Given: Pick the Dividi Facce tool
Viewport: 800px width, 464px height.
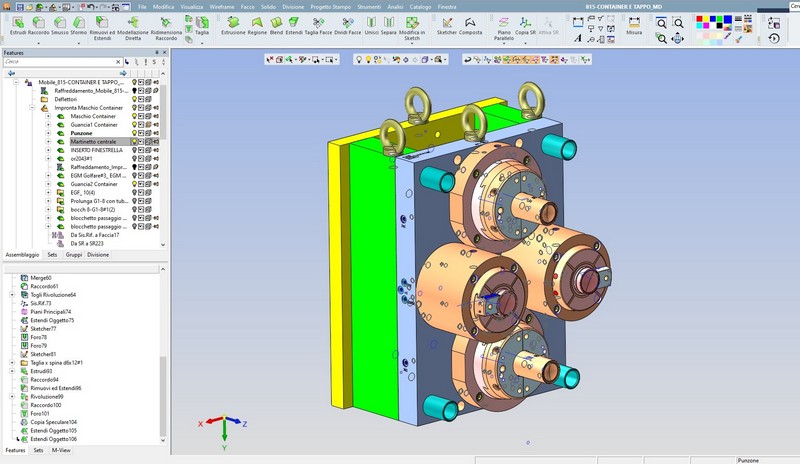Looking at the screenshot, I should point(346,24).
